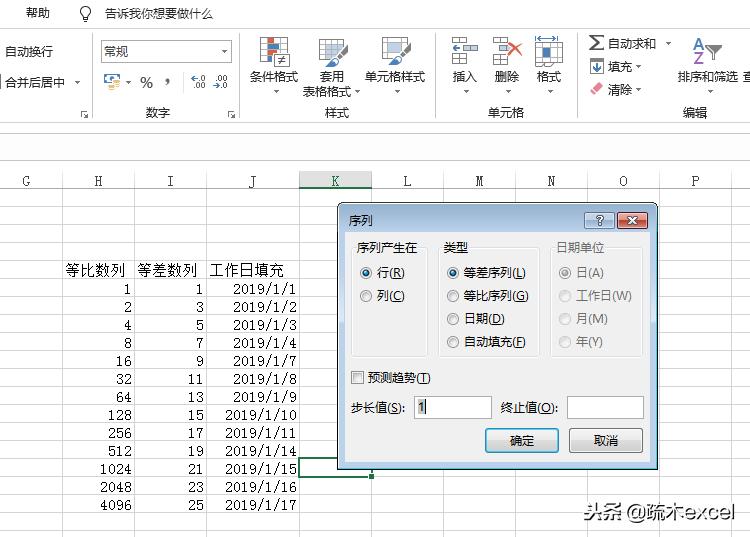Image resolution: width=750 pixels, height=537 pixels.
Task: Click Increase Decimal icon
Action: point(198,82)
